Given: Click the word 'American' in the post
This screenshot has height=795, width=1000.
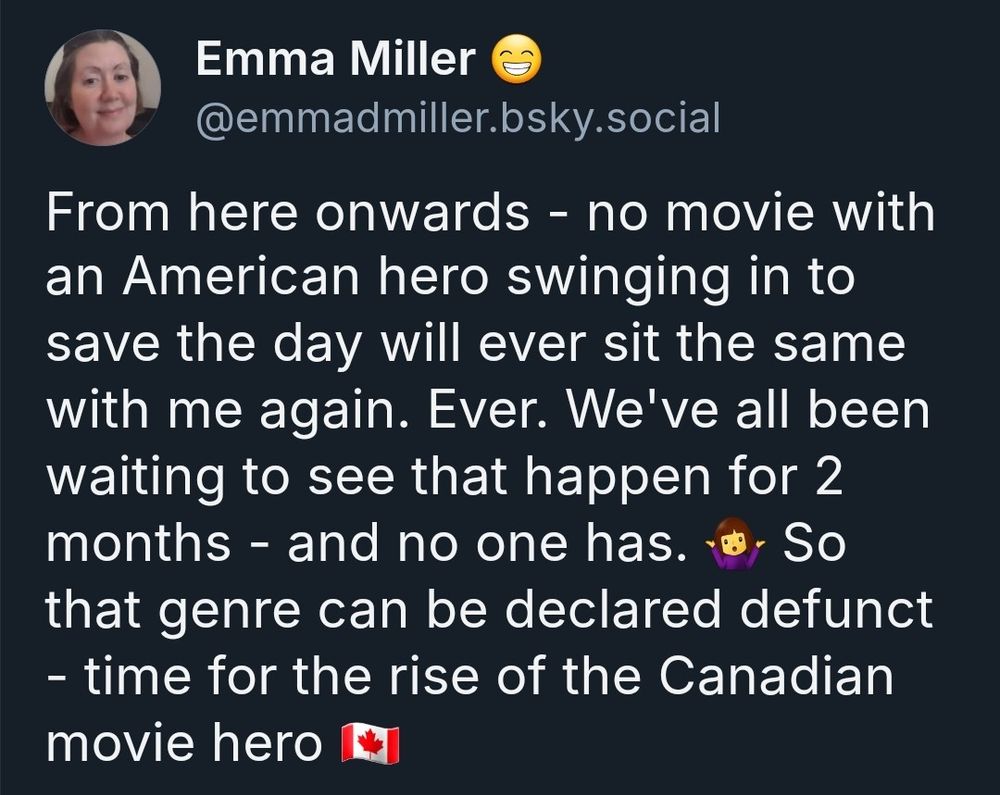Looking at the screenshot, I should coord(241,277).
